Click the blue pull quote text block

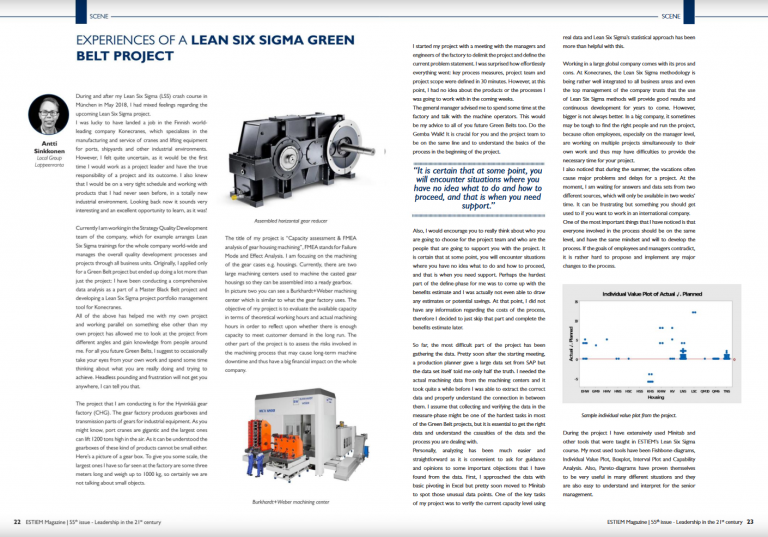tap(478, 188)
